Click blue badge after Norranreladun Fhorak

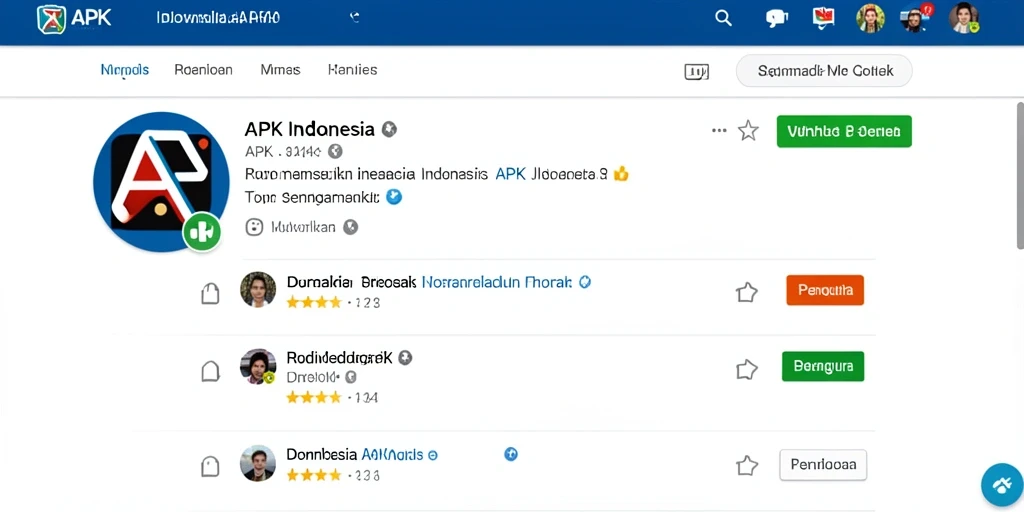click(585, 282)
